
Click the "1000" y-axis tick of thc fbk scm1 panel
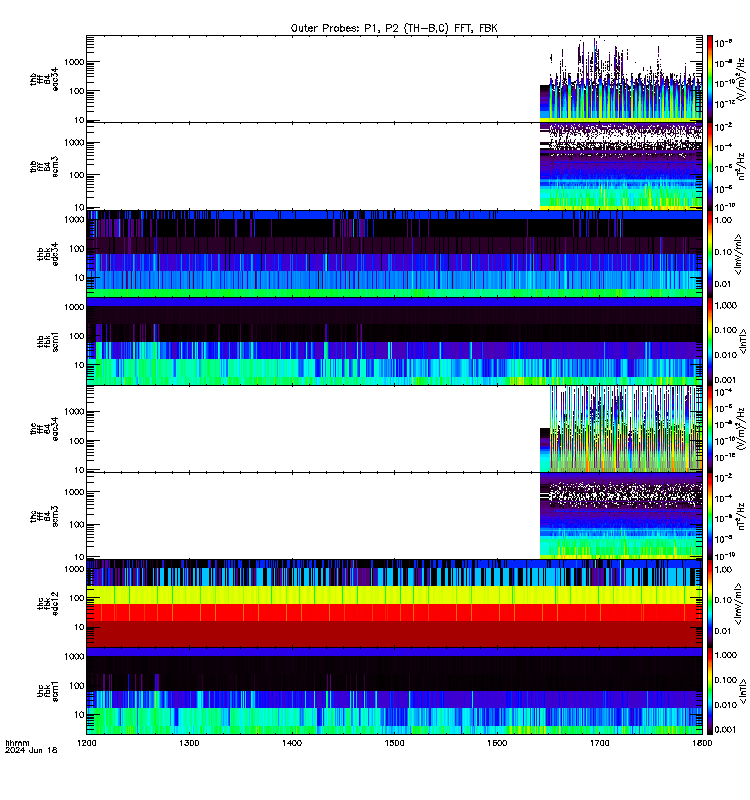(x=74, y=657)
